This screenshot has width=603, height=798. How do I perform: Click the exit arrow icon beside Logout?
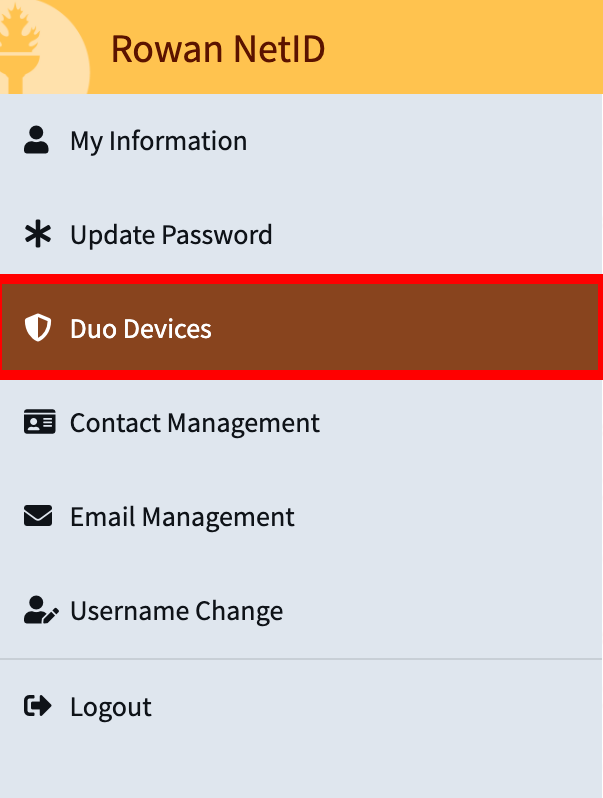(x=37, y=707)
